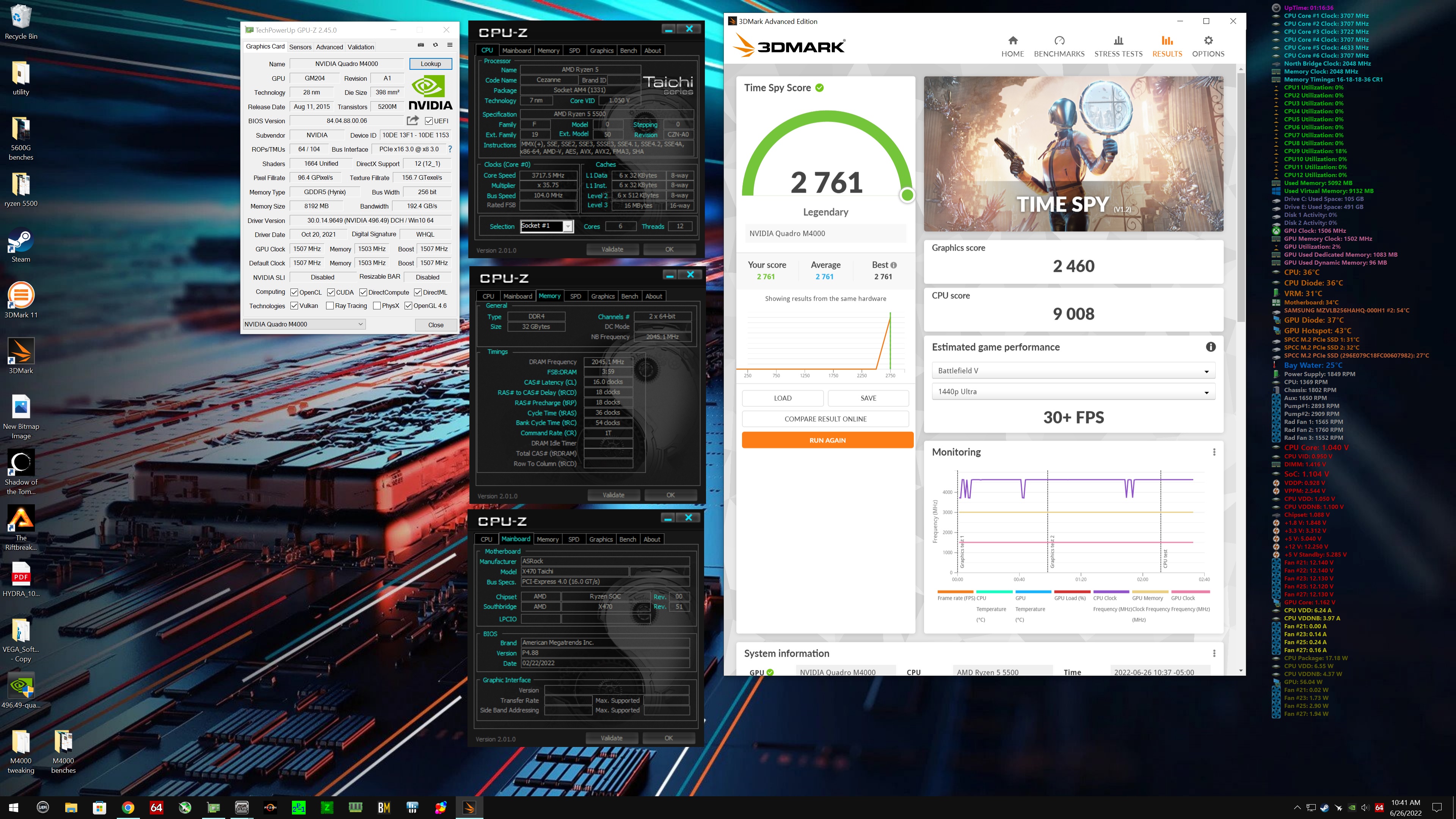
Task: Open the Validation tab in GPU-Z
Action: pyautogui.click(x=361, y=47)
